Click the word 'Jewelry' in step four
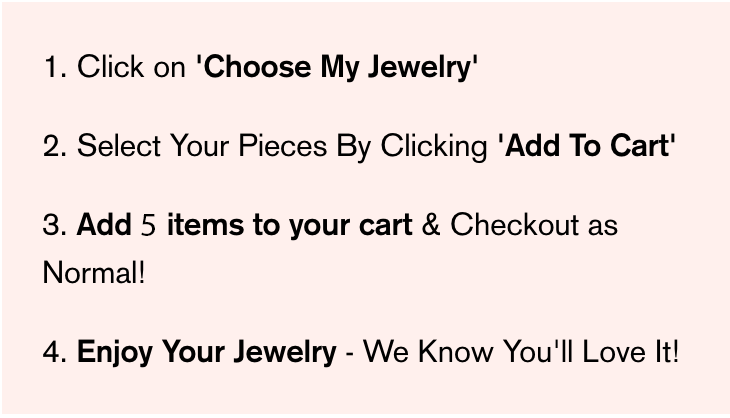Viewport: 730px width, 418px height. click(284, 352)
